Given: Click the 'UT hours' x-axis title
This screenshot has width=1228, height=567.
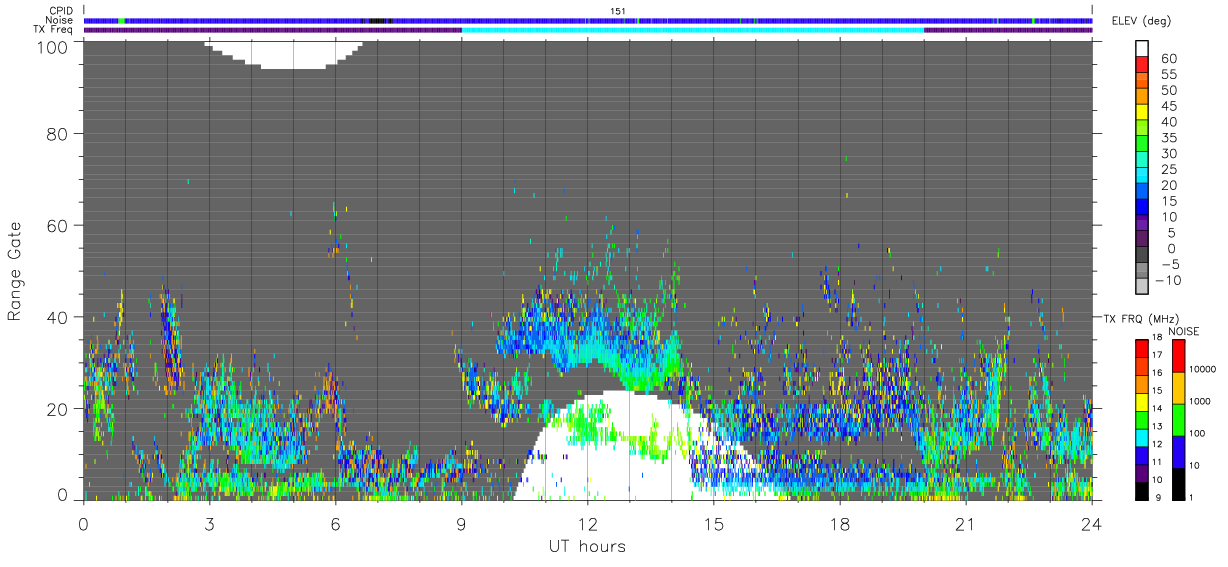Looking at the screenshot, I should tap(587, 547).
